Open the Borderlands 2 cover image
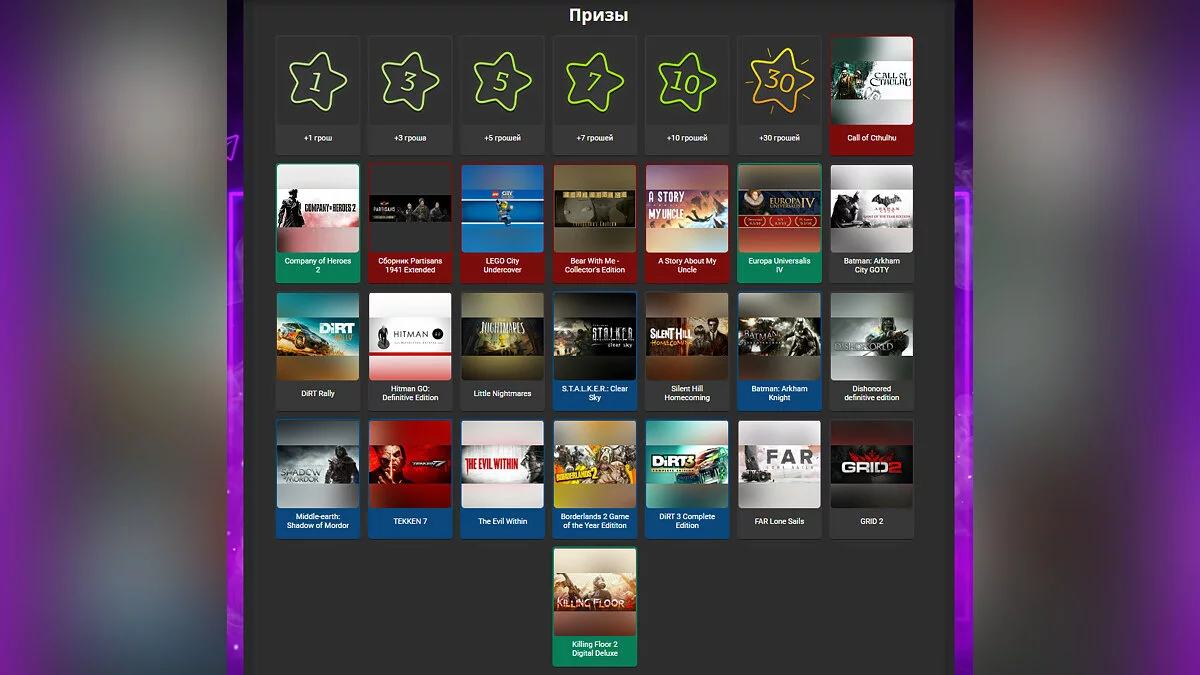This screenshot has height=675, width=1200. click(595, 464)
